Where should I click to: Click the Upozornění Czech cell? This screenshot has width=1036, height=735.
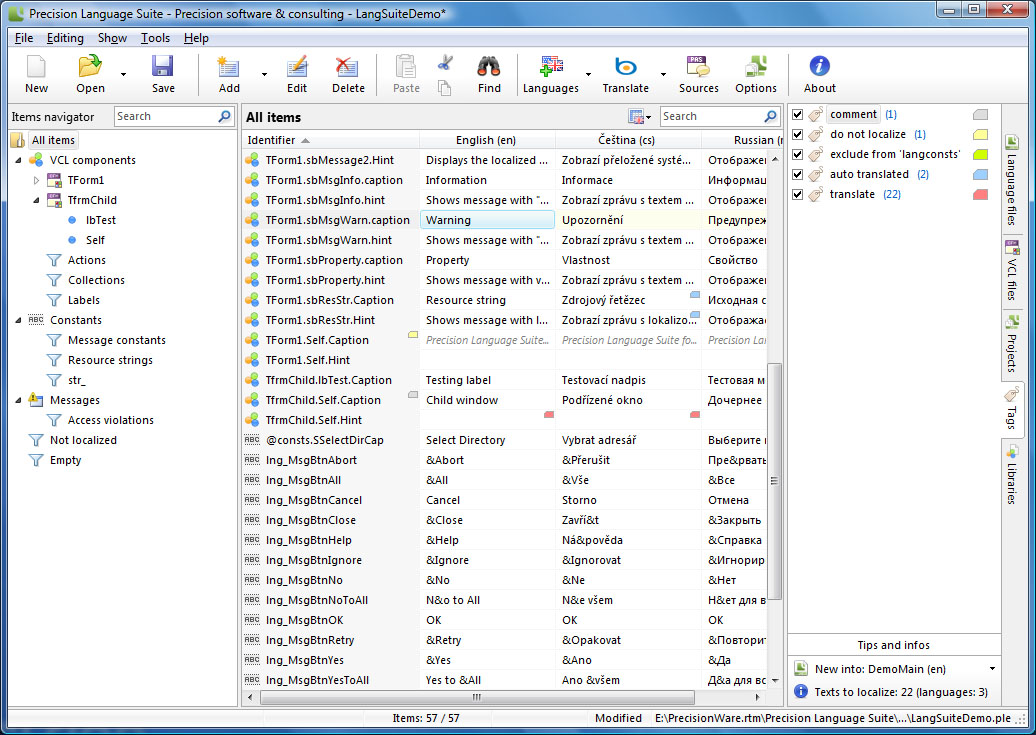[x=628, y=220]
